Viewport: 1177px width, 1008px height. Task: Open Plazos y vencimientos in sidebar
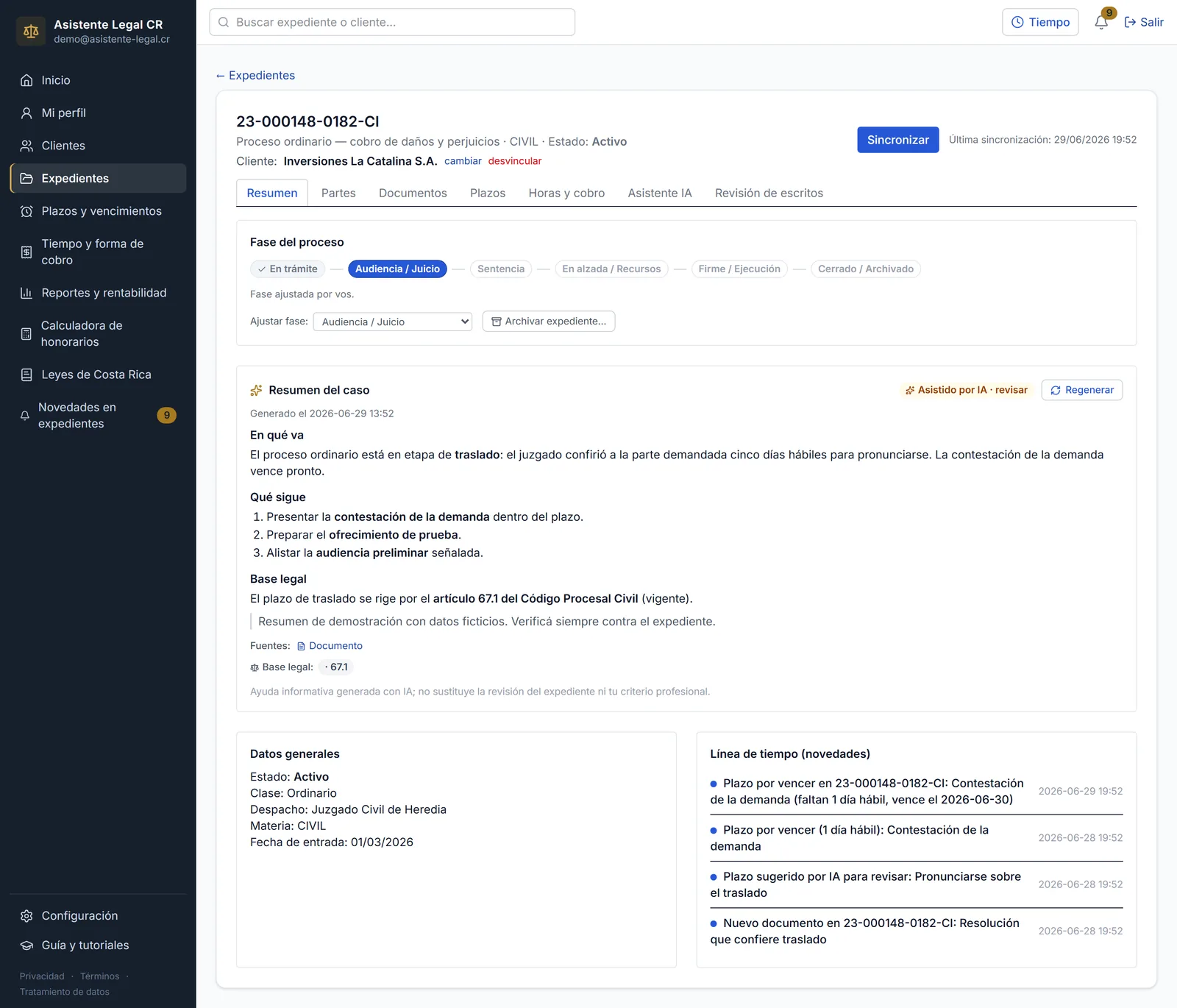[x=98, y=211]
